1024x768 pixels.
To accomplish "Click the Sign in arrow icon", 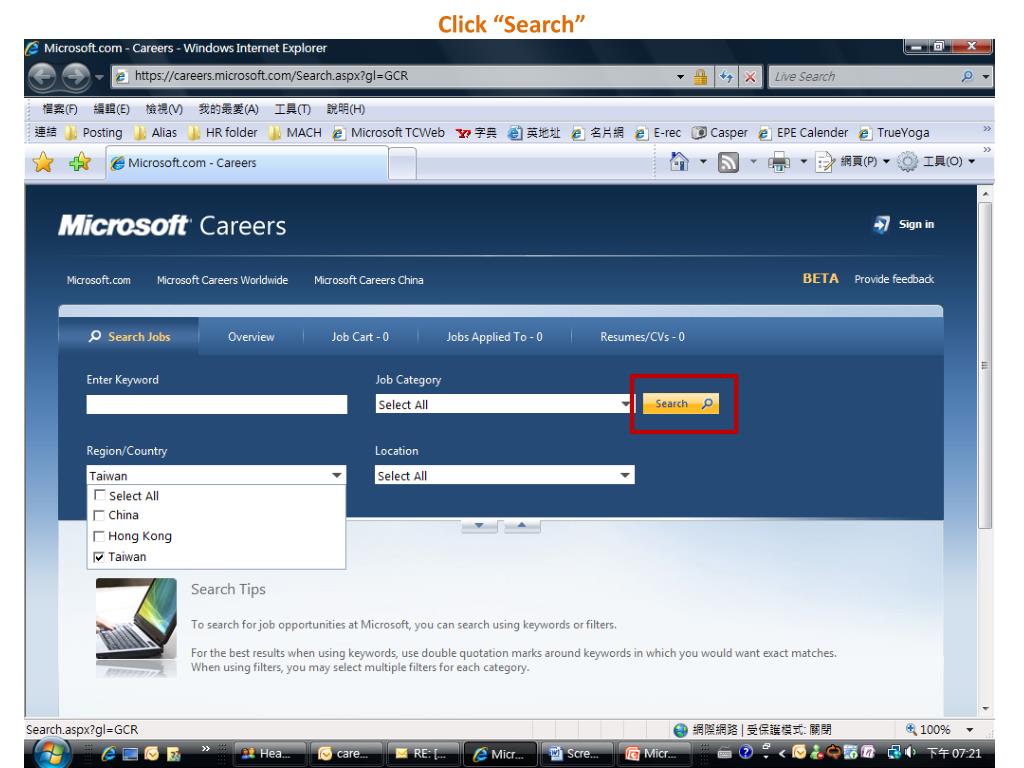I will (x=881, y=224).
